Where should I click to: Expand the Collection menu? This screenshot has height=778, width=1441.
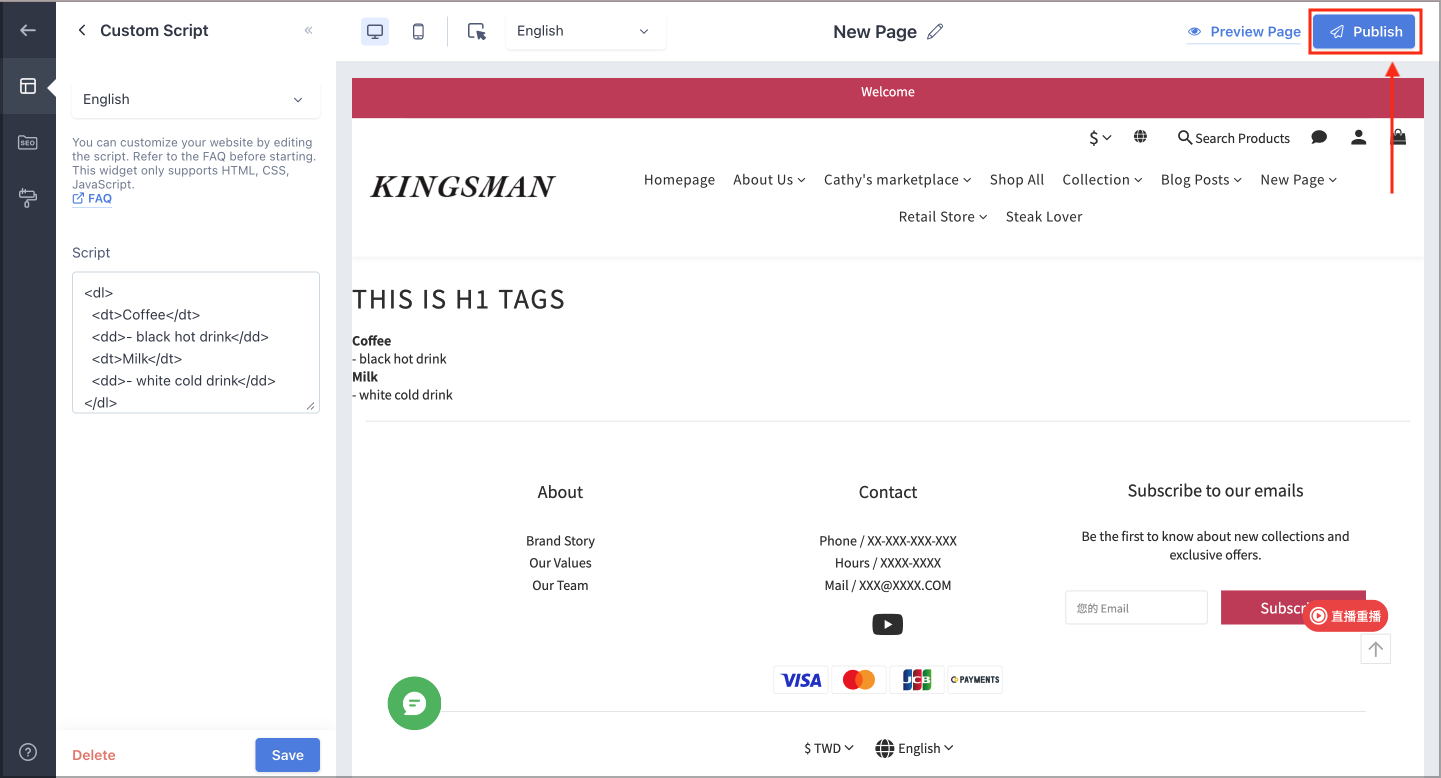tap(1102, 180)
